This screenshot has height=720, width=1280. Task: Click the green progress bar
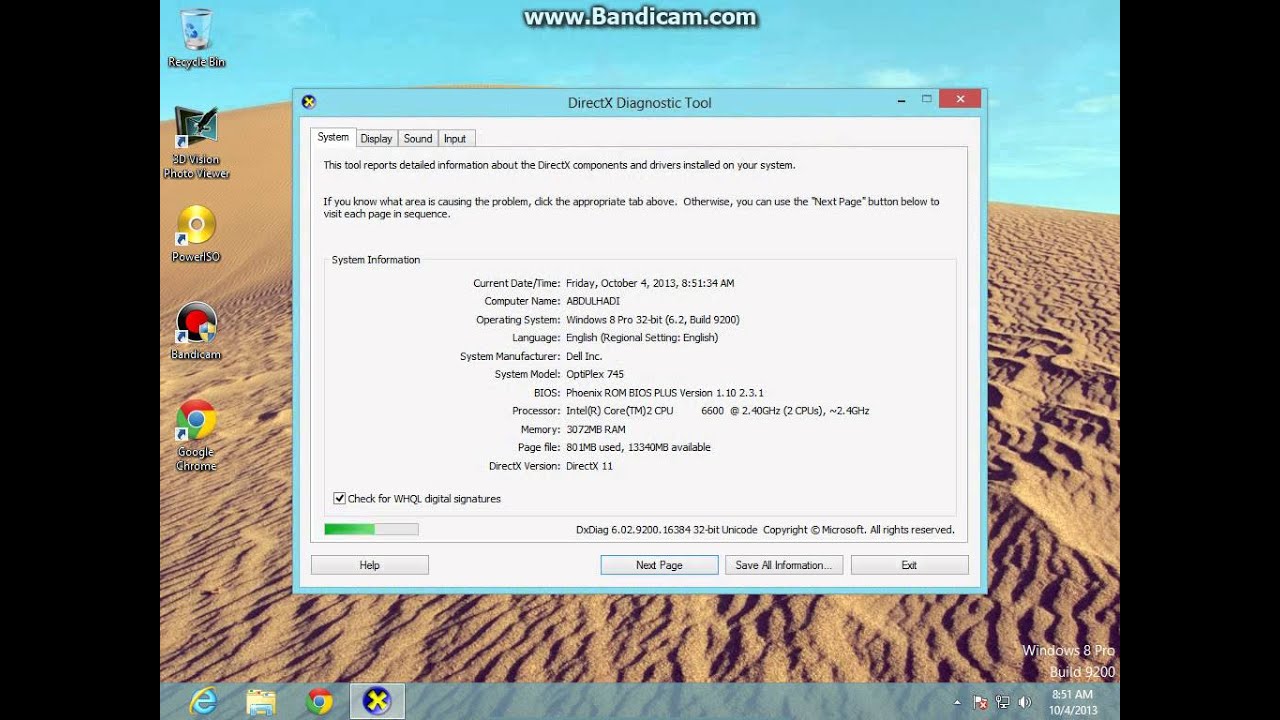(x=371, y=529)
